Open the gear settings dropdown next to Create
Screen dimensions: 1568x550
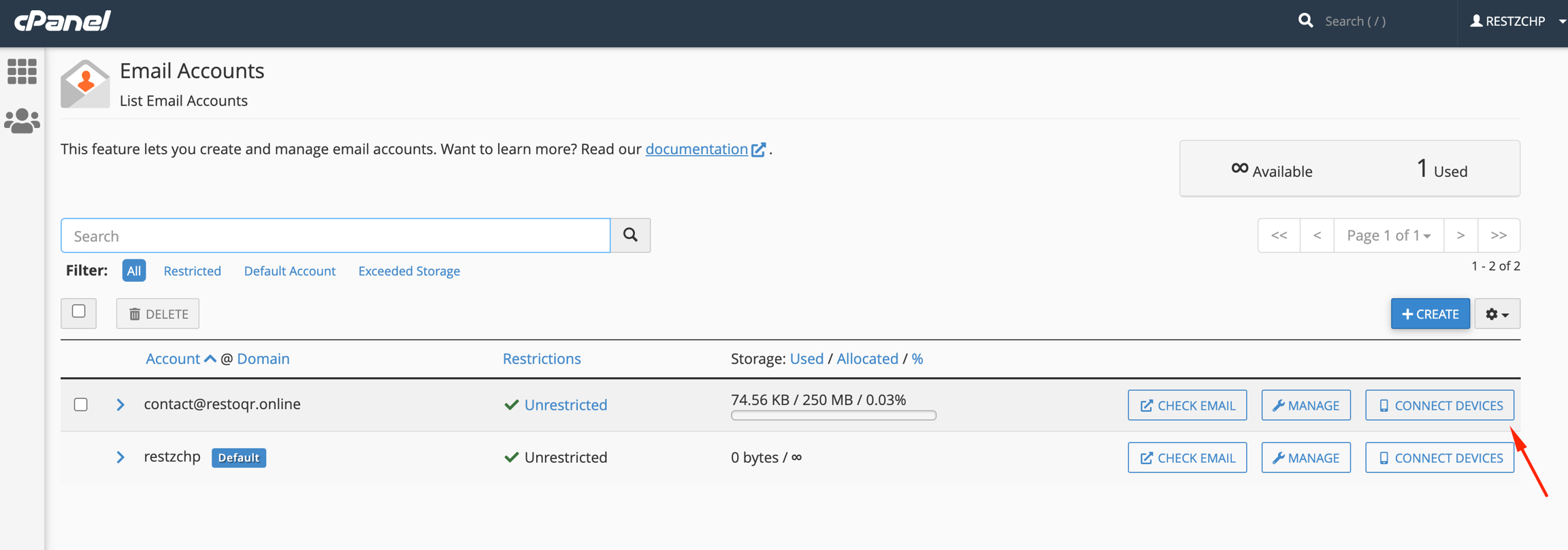(x=1497, y=314)
